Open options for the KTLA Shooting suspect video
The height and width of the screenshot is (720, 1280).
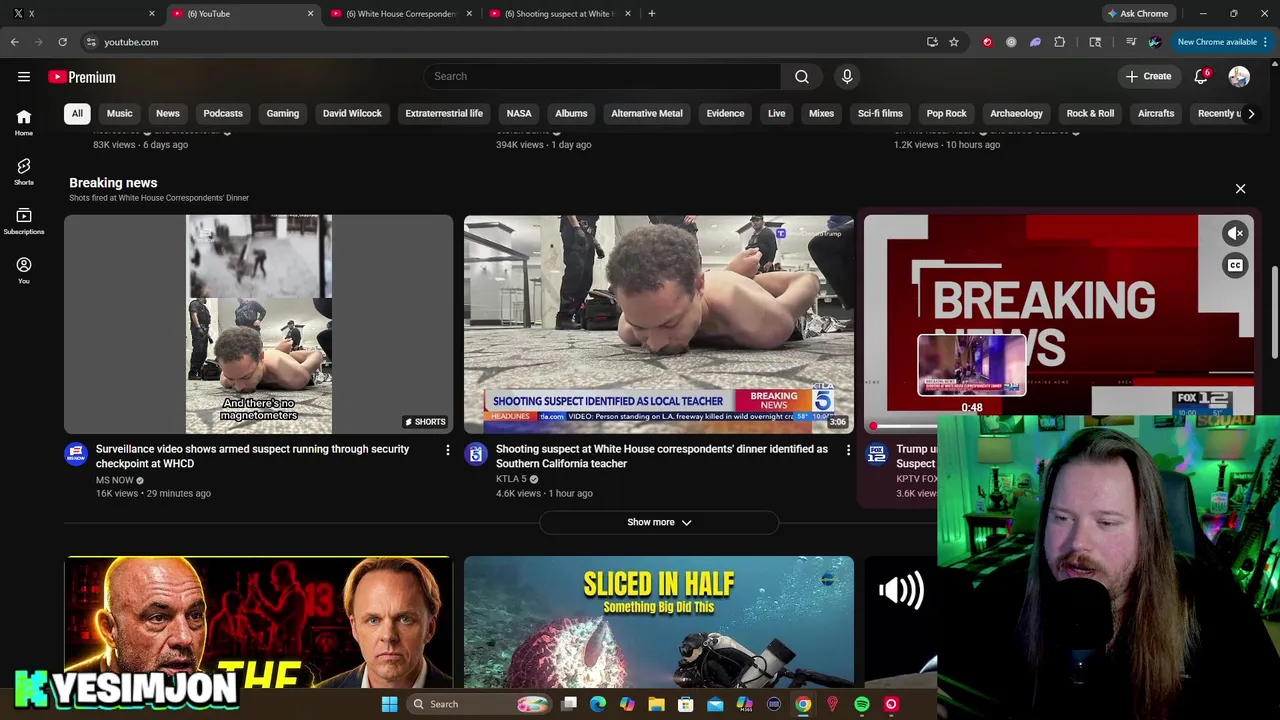848,451
